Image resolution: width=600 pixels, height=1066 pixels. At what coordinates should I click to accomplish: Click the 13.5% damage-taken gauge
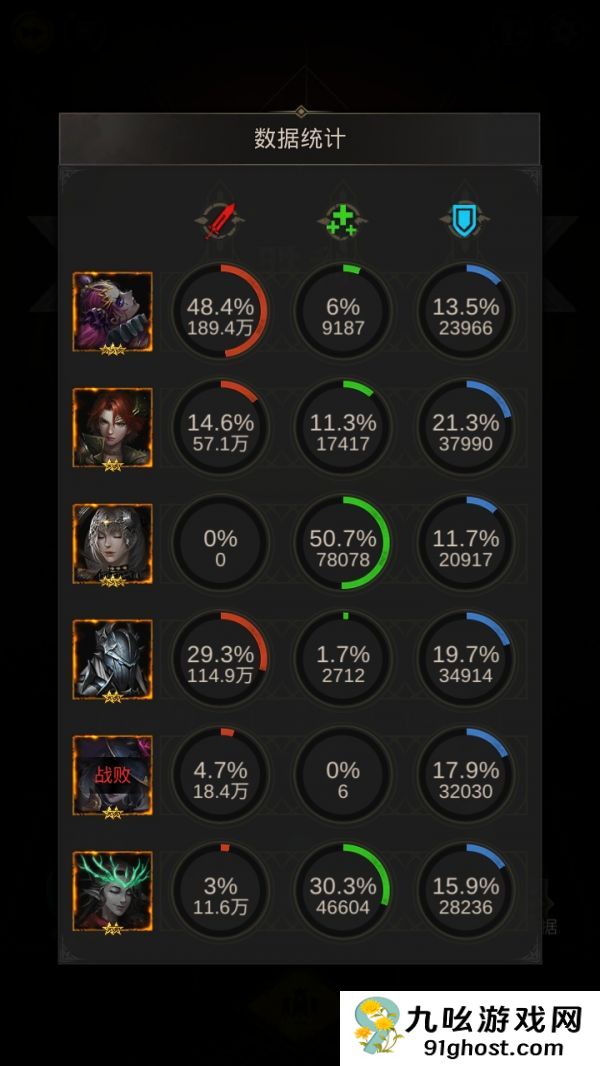pyautogui.click(x=465, y=311)
